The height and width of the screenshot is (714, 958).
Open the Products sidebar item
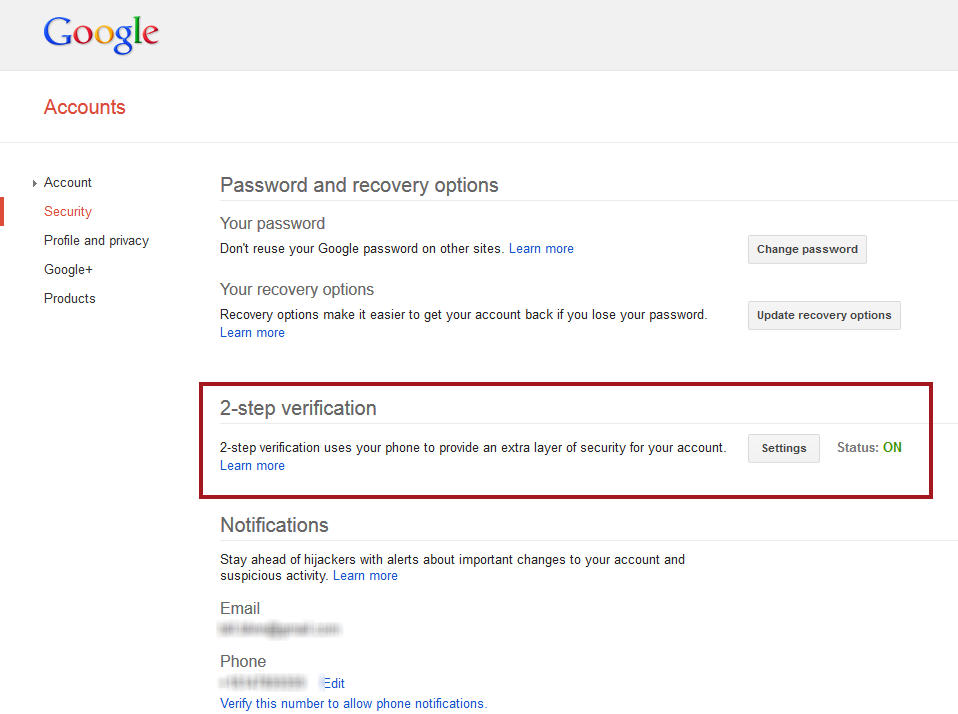coord(70,298)
